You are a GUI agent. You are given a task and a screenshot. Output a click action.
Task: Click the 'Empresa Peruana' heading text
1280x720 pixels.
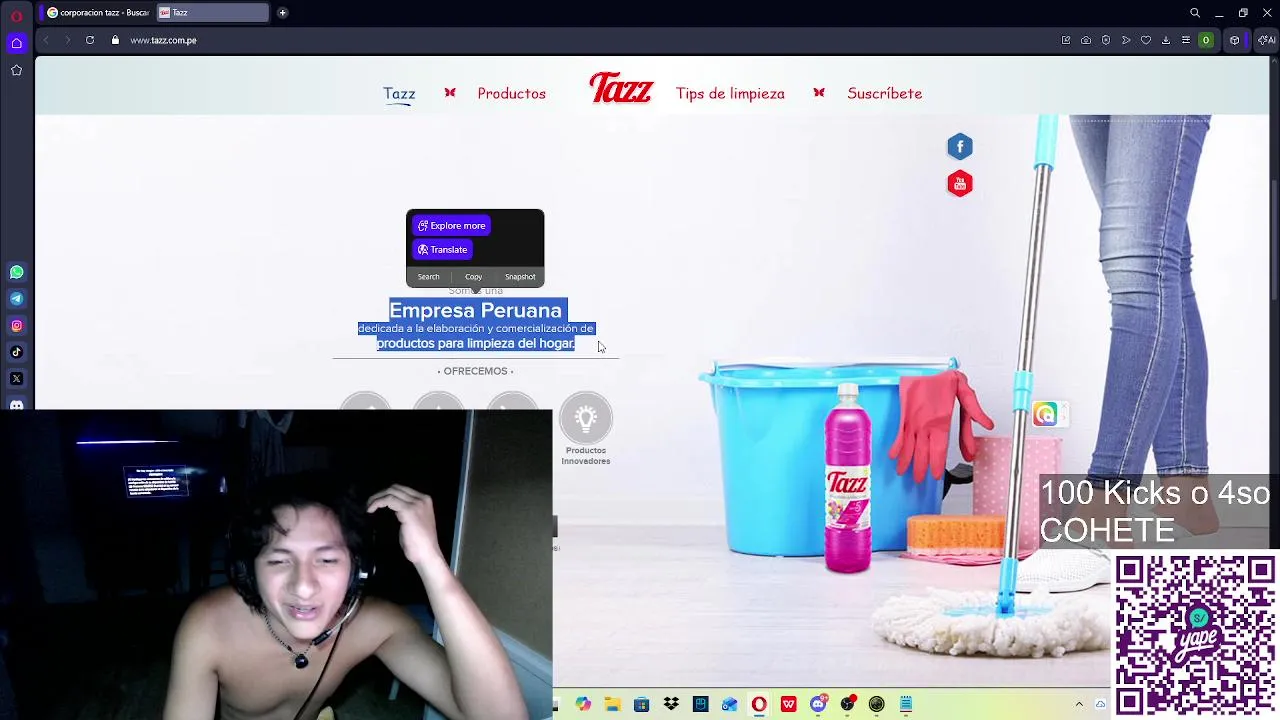pyautogui.click(x=475, y=310)
